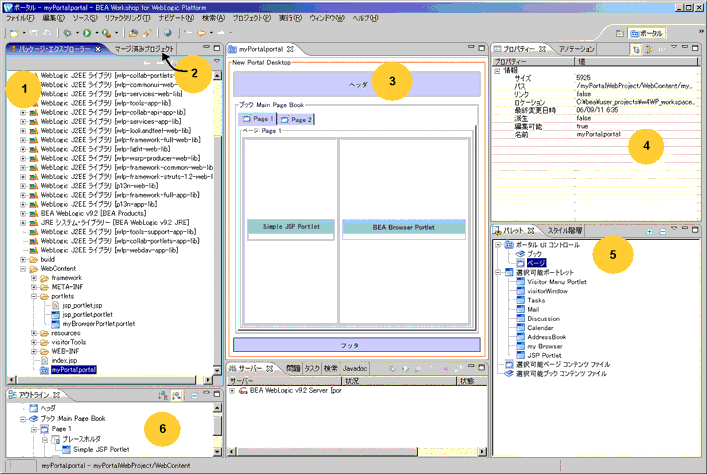Click the フッタ region in the designer

(x=357, y=345)
